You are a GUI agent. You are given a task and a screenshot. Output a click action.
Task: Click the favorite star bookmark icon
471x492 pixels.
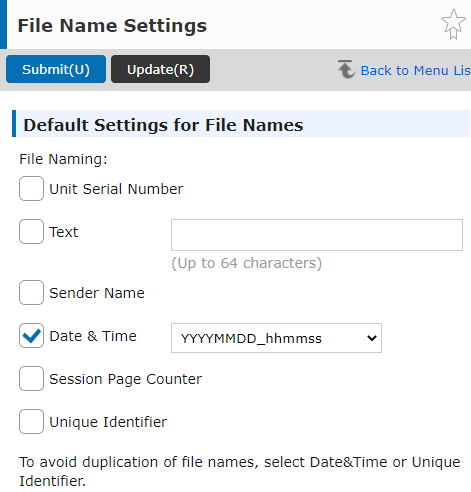(x=453, y=24)
